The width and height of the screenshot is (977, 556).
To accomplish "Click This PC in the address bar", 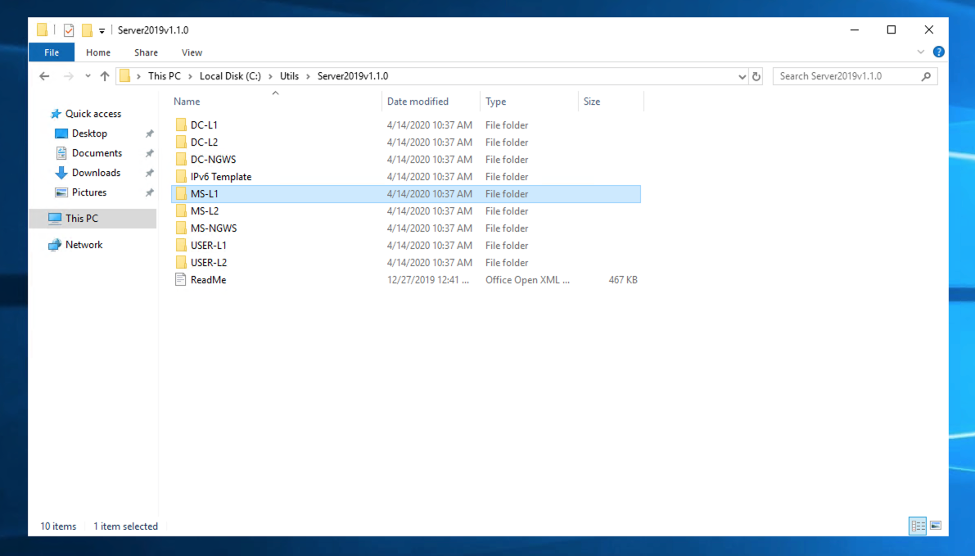I will coord(164,76).
